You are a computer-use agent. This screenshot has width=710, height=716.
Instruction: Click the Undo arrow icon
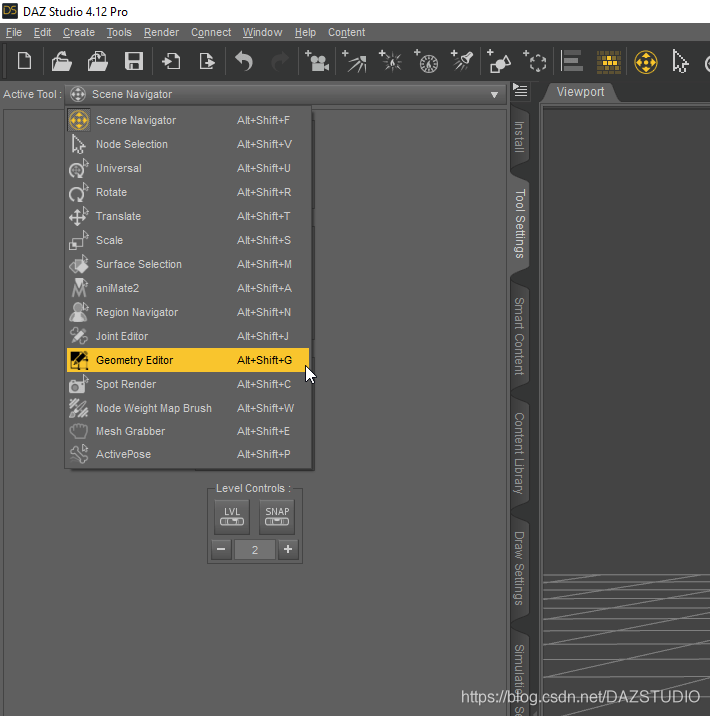(244, 61)
